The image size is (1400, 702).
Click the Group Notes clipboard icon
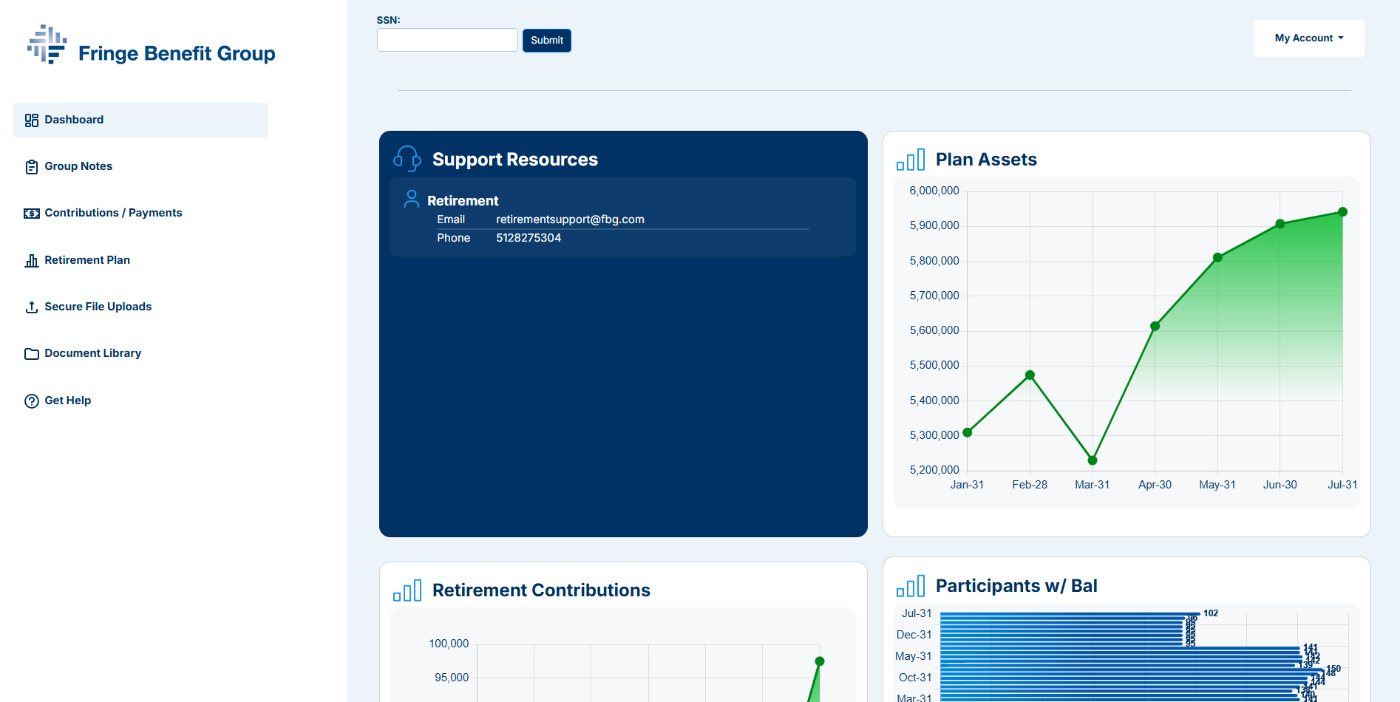[x=31, y=167]
